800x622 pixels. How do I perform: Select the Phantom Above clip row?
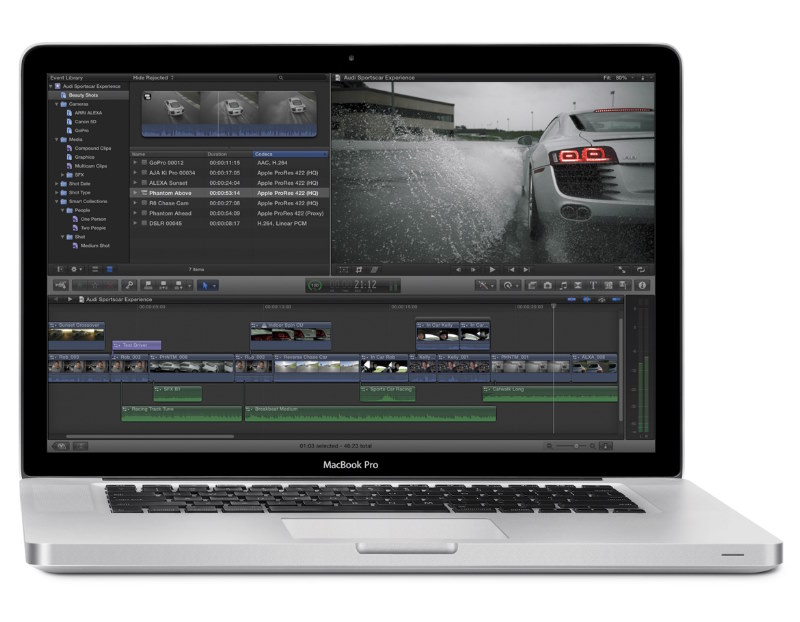229,193
